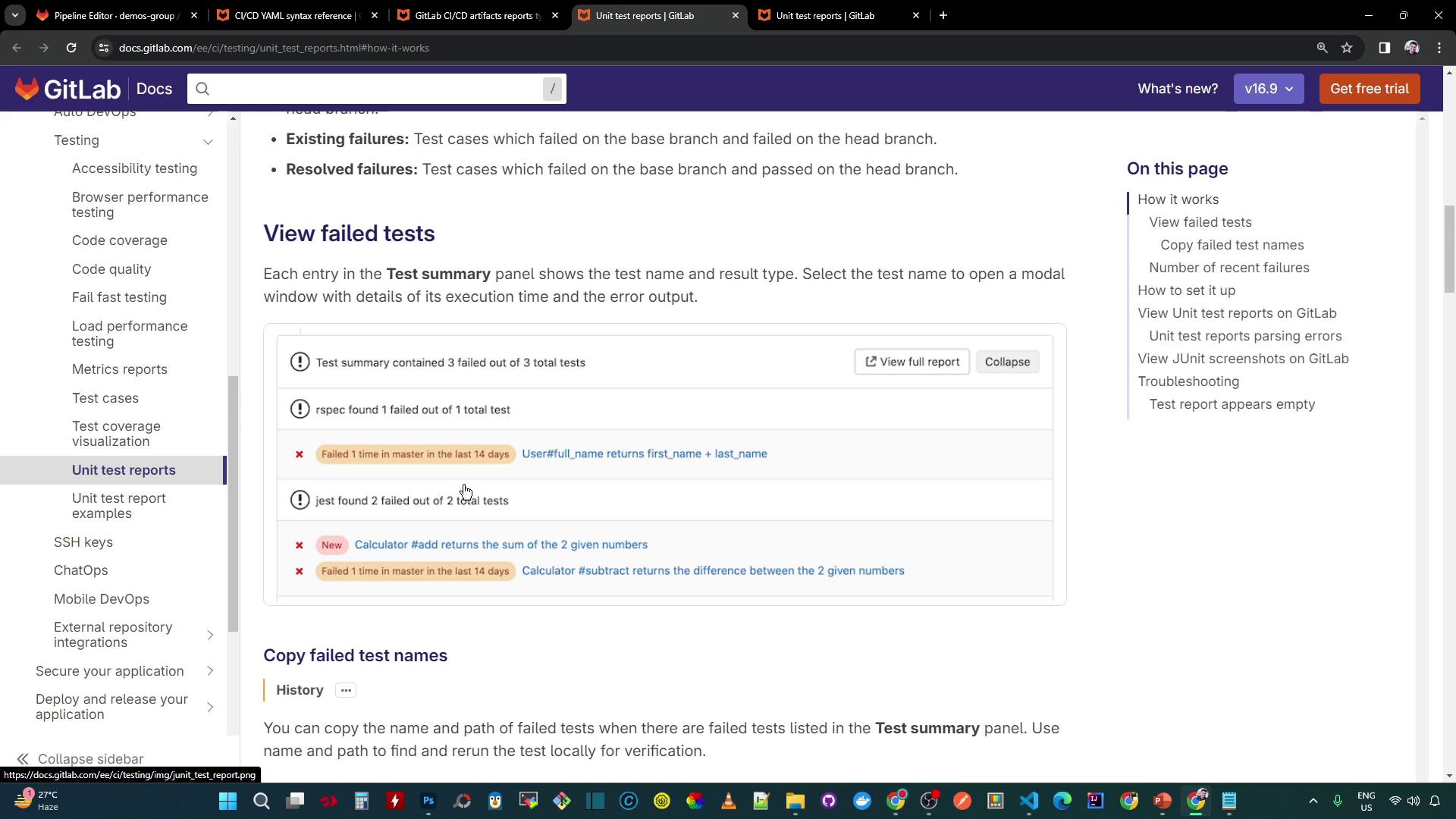1456x819 pixels.
Task: Click the Chrome zoom magnifier icon in address bar
Action: pos(1322,48)
